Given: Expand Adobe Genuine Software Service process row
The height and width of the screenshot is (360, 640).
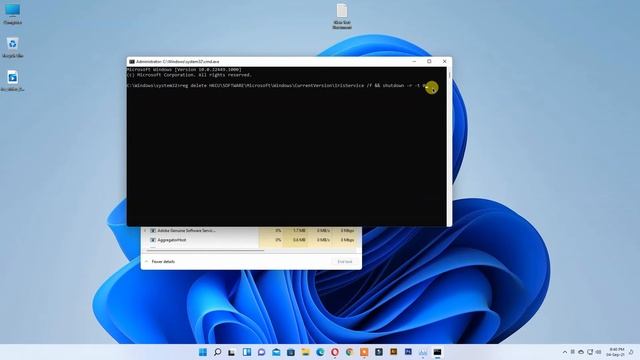Looking at the screenshot, I should 145,231.
